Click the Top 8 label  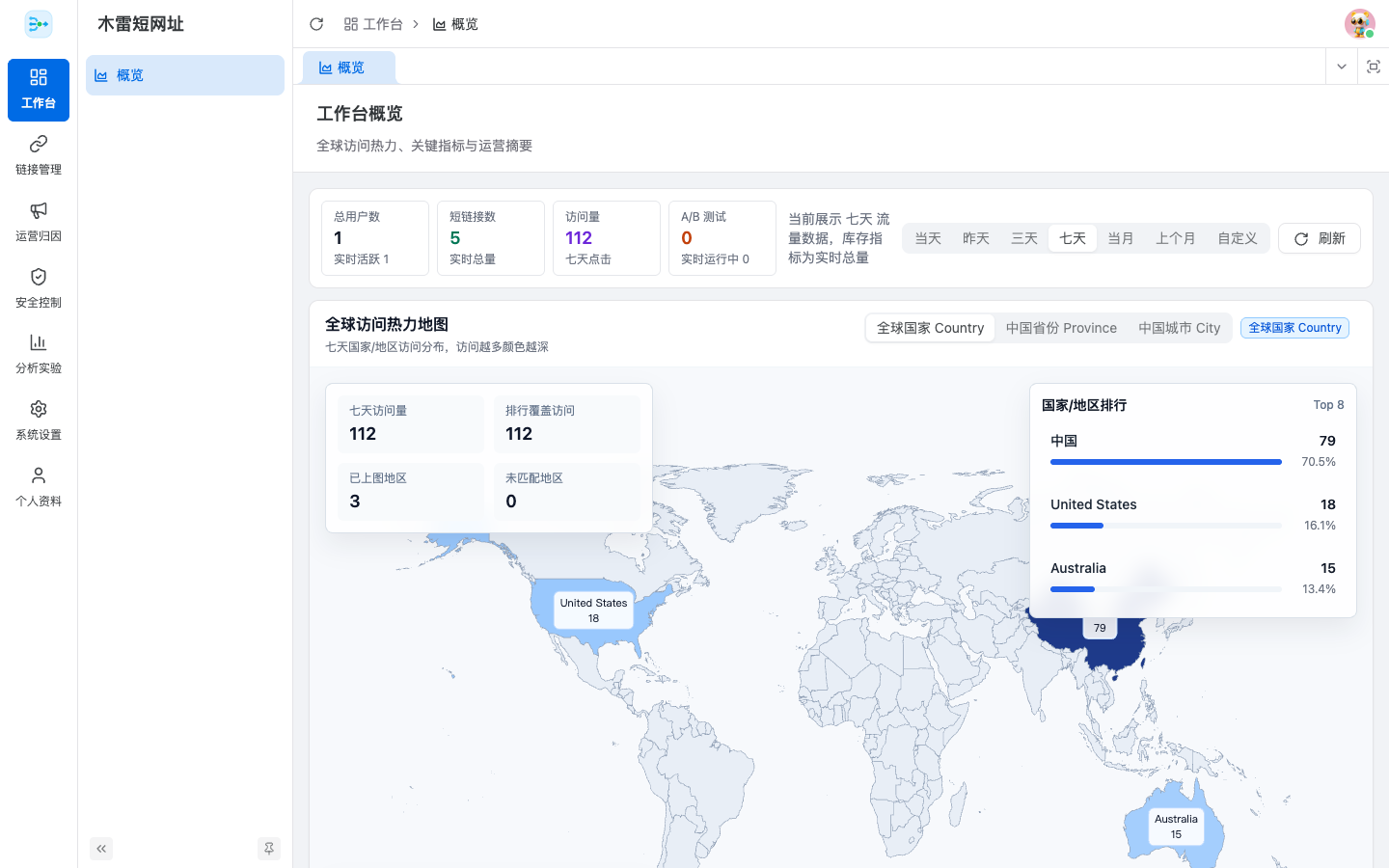[1328, 405]
